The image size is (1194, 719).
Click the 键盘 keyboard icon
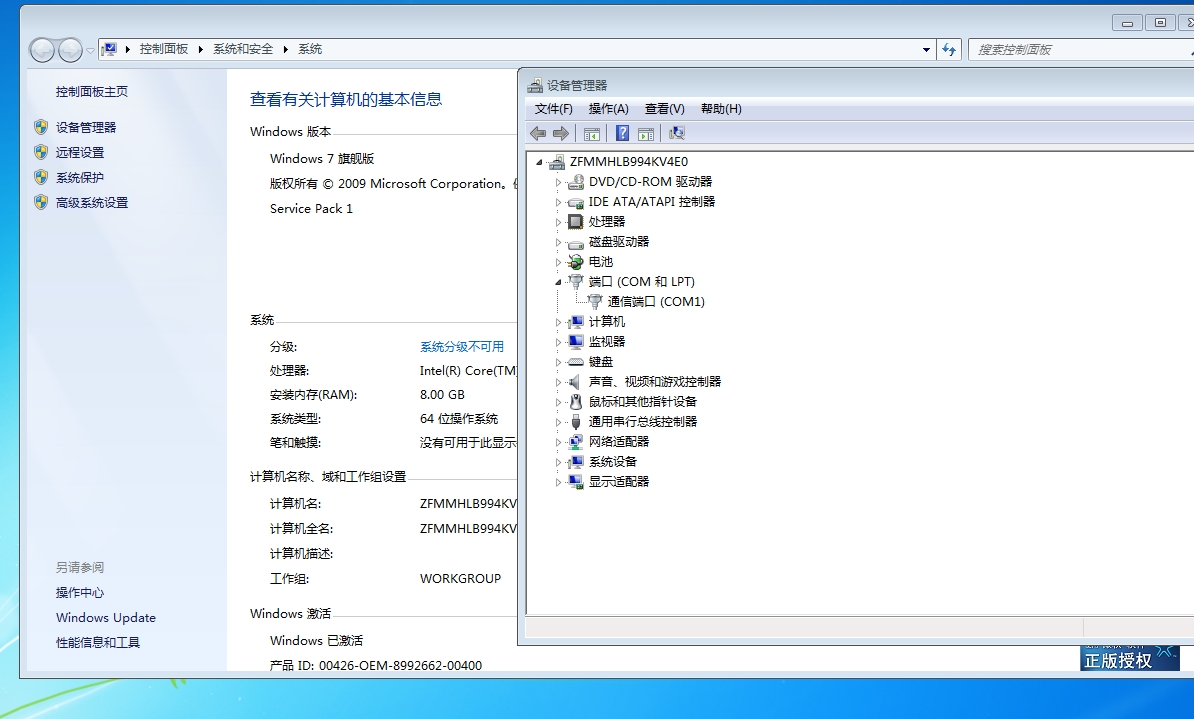(x=576, y=362)
